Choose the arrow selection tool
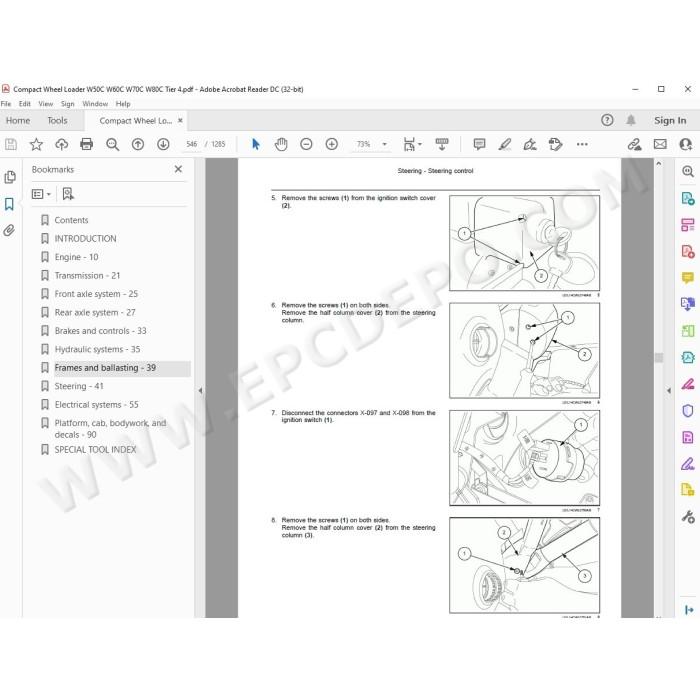This screenshot has height=700, width=700. point(256,144)
